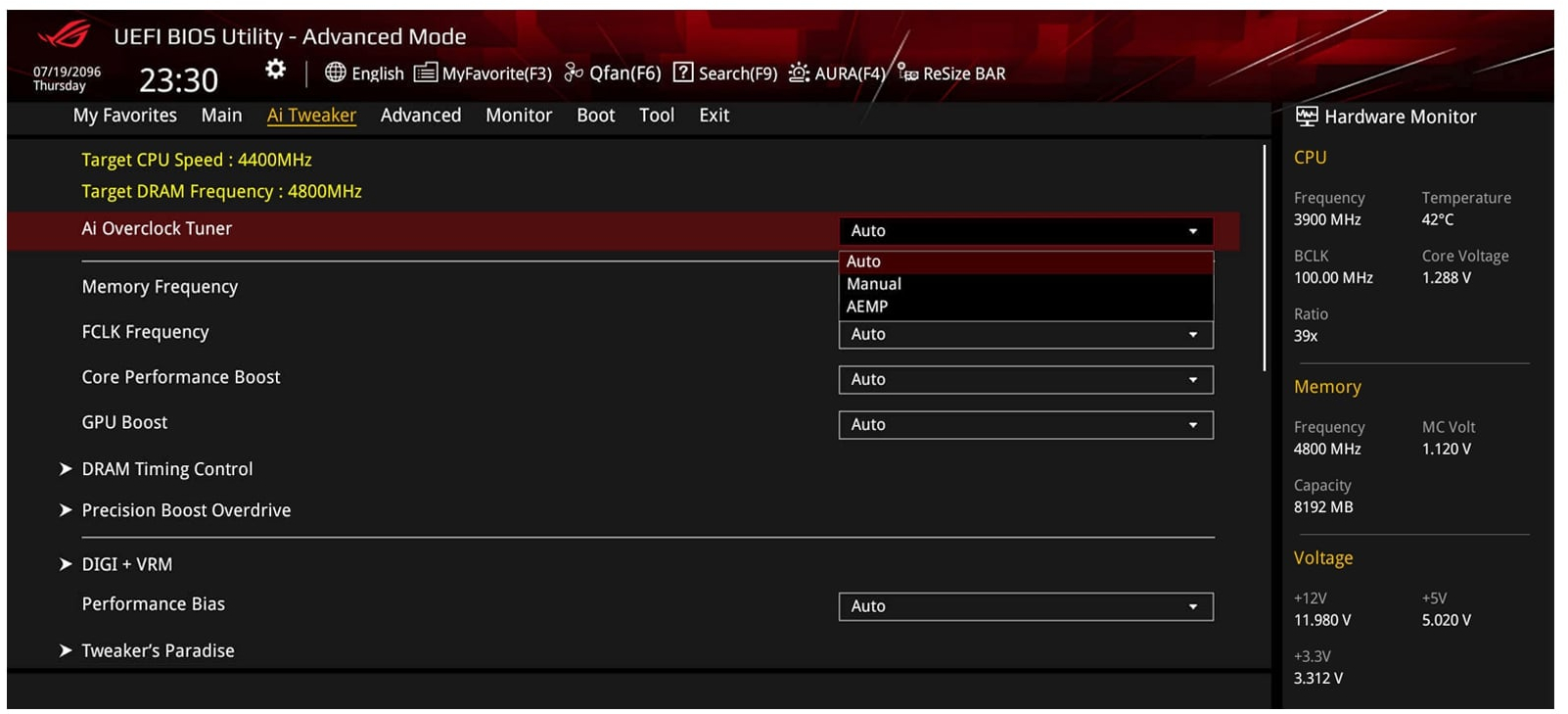
Task: Click the AURA lighting icon
Action: tap(800, 72)
